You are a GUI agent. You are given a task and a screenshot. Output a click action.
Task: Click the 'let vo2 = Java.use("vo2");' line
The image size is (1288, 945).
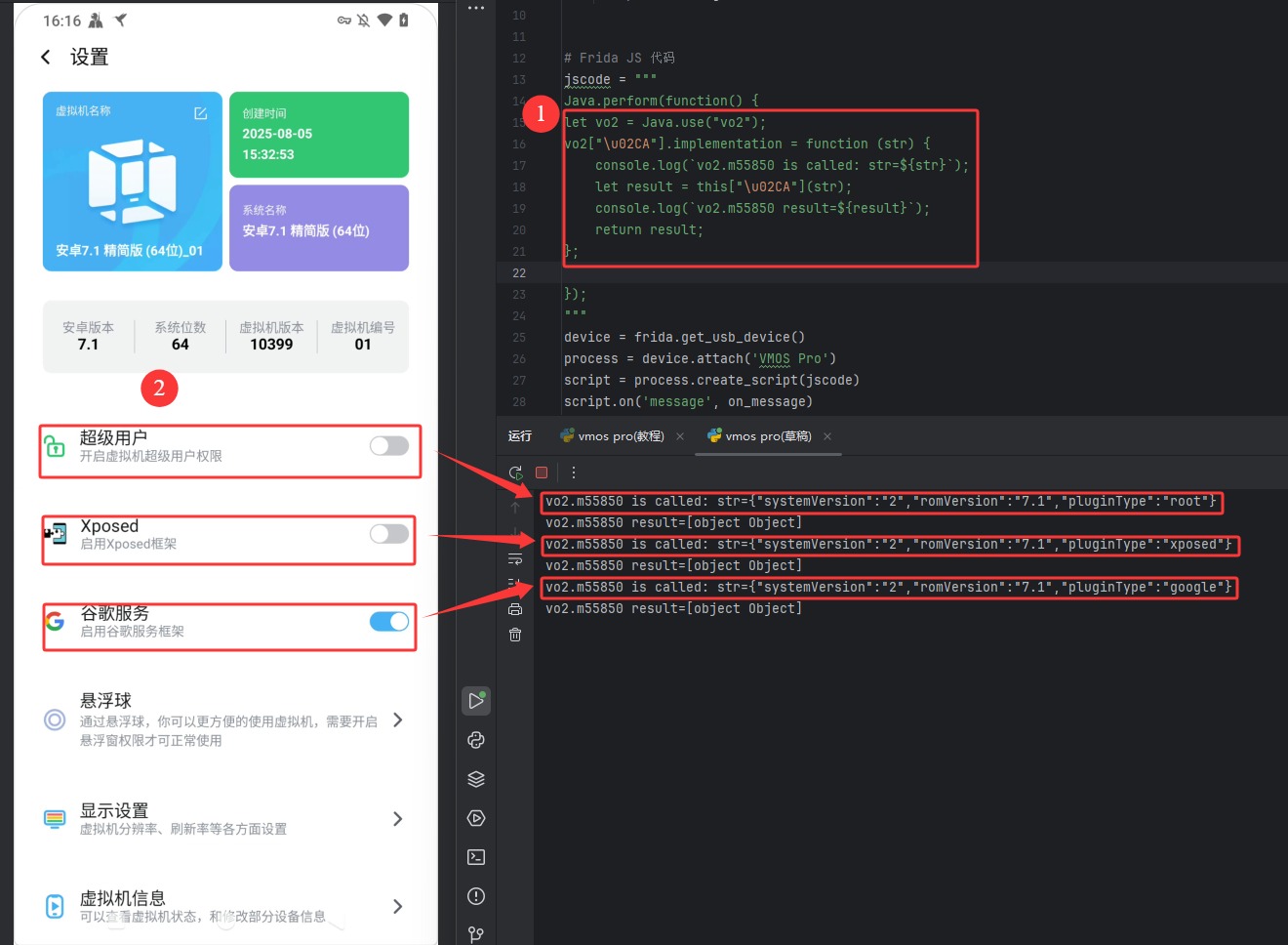(665, 122)
